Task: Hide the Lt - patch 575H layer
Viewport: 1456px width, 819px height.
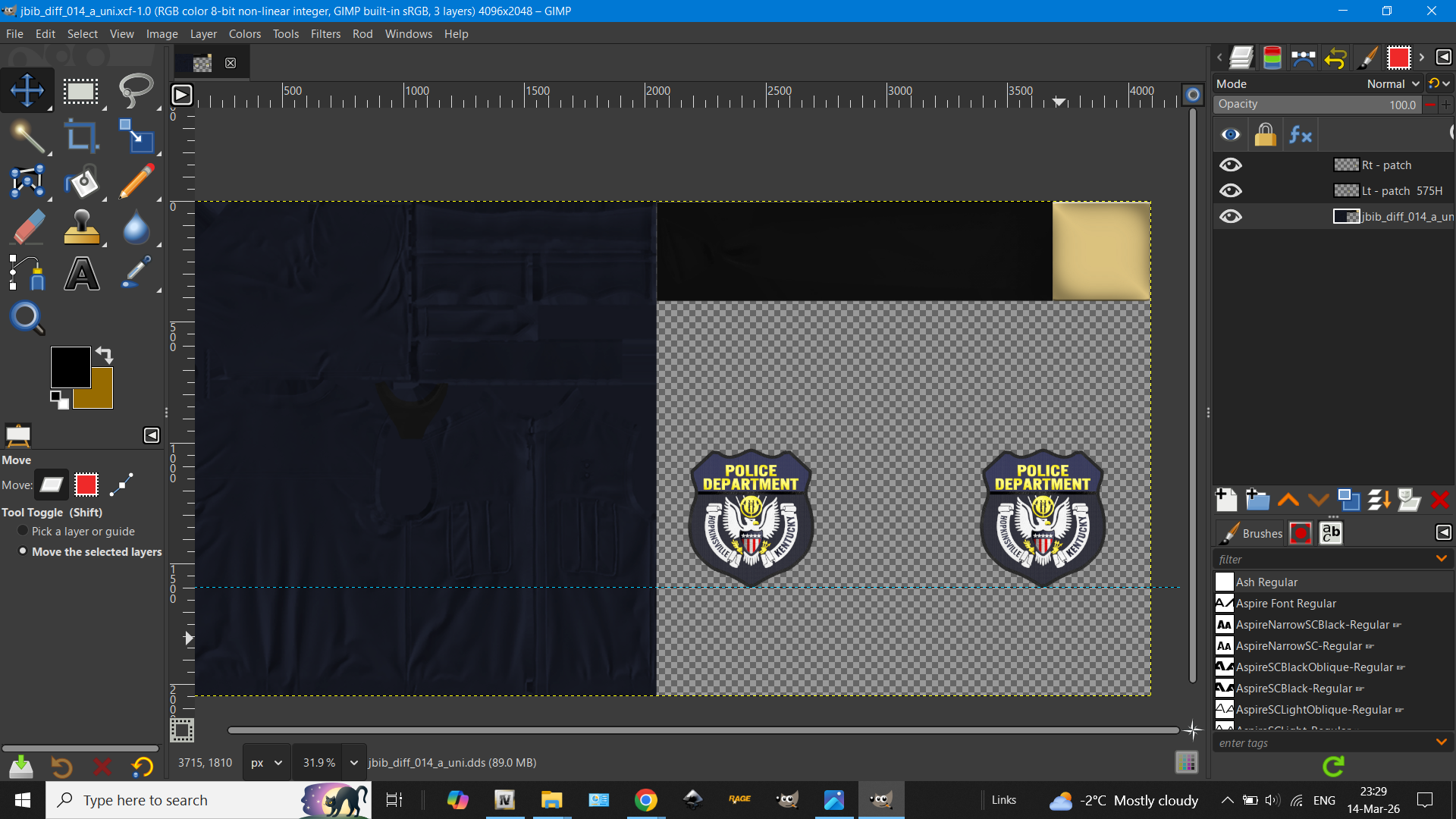Action: (x=1231, y=190)
